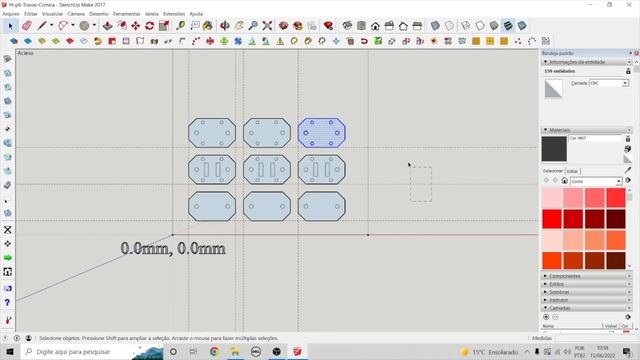The height and width of the screenshot is (360, 640).
Task: Select the Pan hand tool
Action: pos(239,26)
